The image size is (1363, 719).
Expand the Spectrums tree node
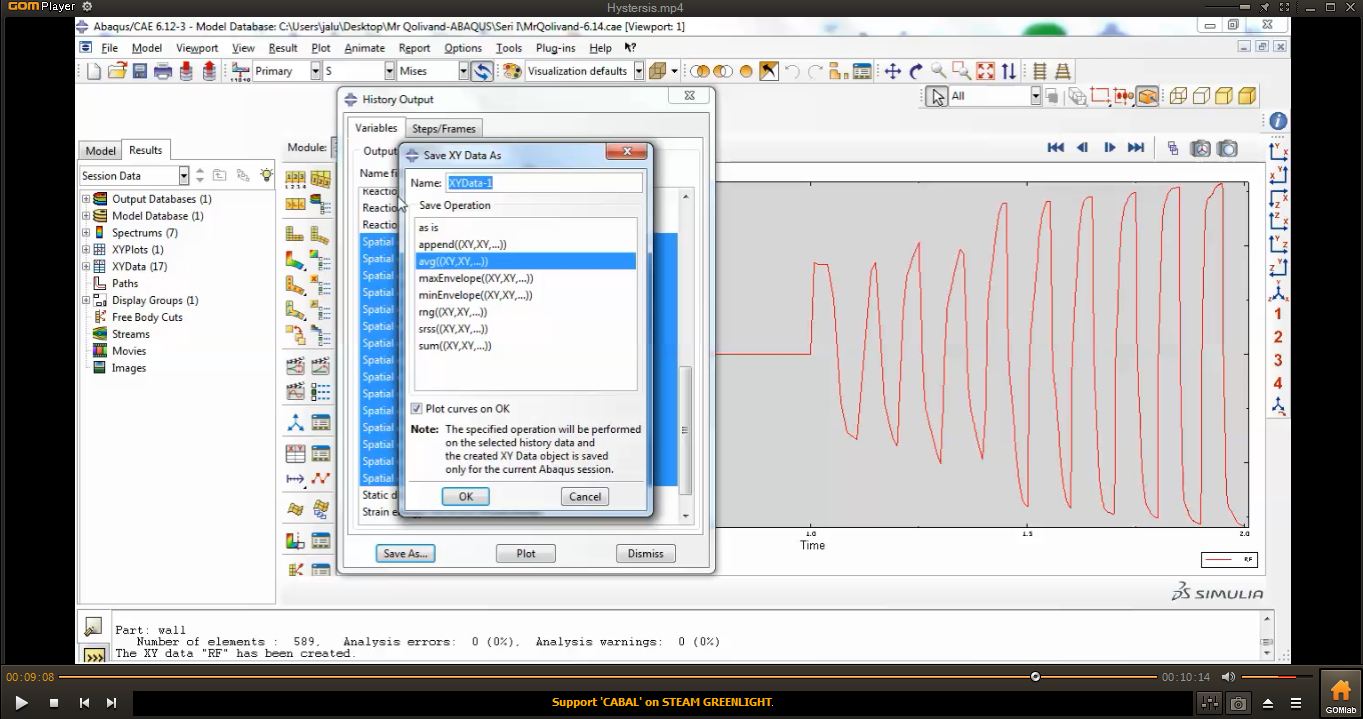click(x=86, y=233)
